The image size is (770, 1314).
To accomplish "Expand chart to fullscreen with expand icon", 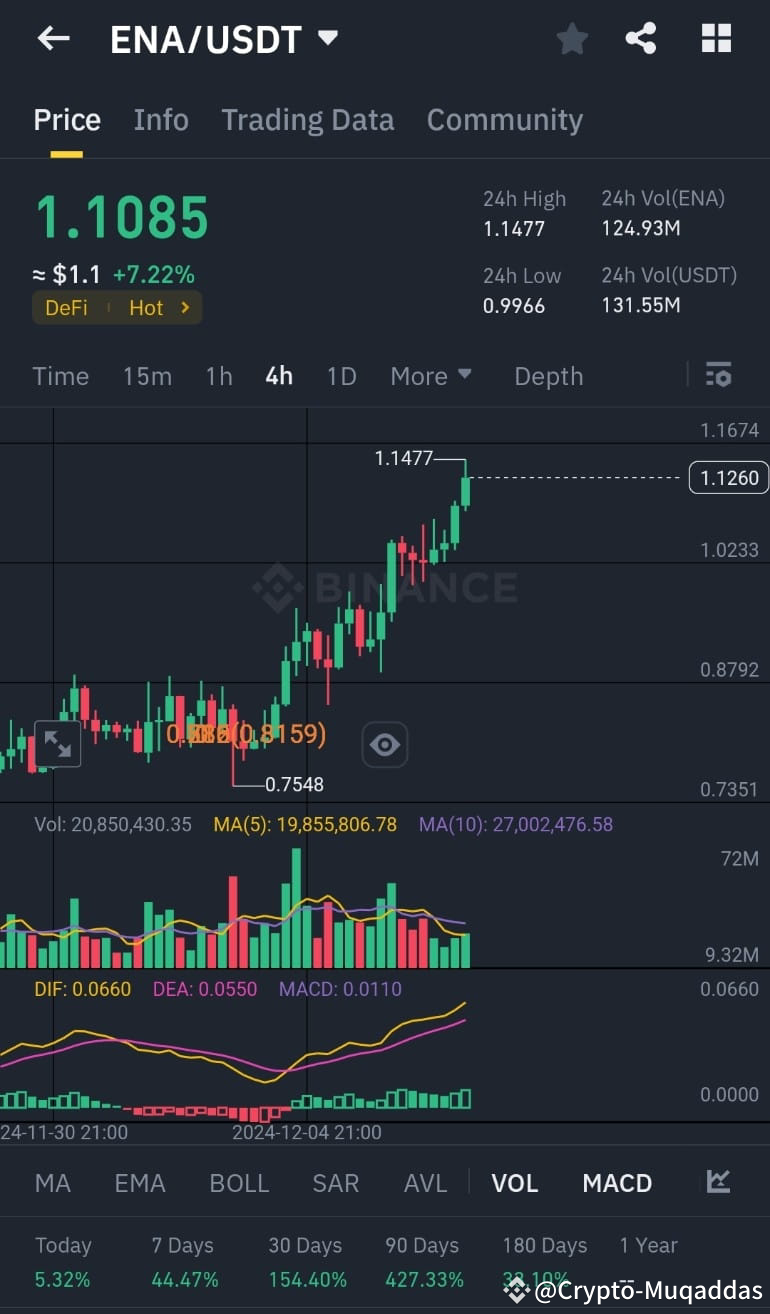I will point(58,744).
